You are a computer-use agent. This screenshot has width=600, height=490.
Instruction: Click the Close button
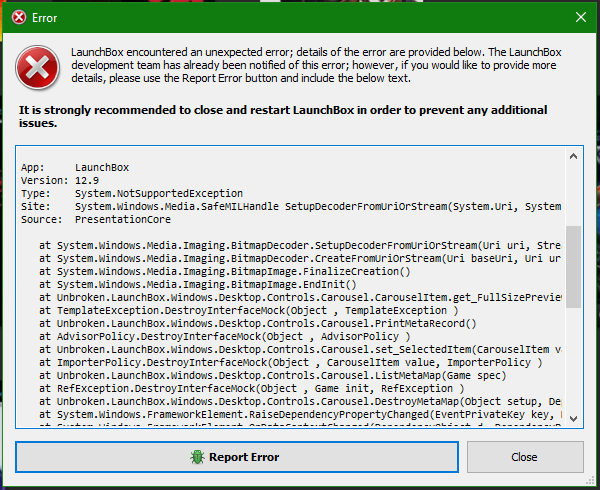(525, 457)
